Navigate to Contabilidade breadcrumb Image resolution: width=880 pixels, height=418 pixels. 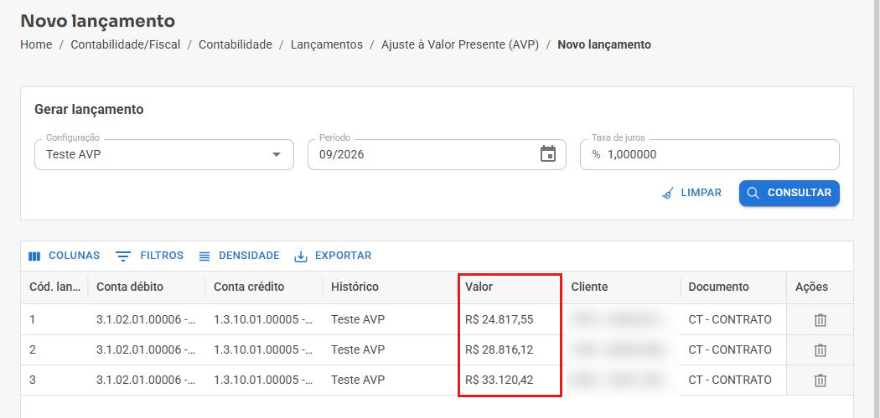(x=235, y=45)
